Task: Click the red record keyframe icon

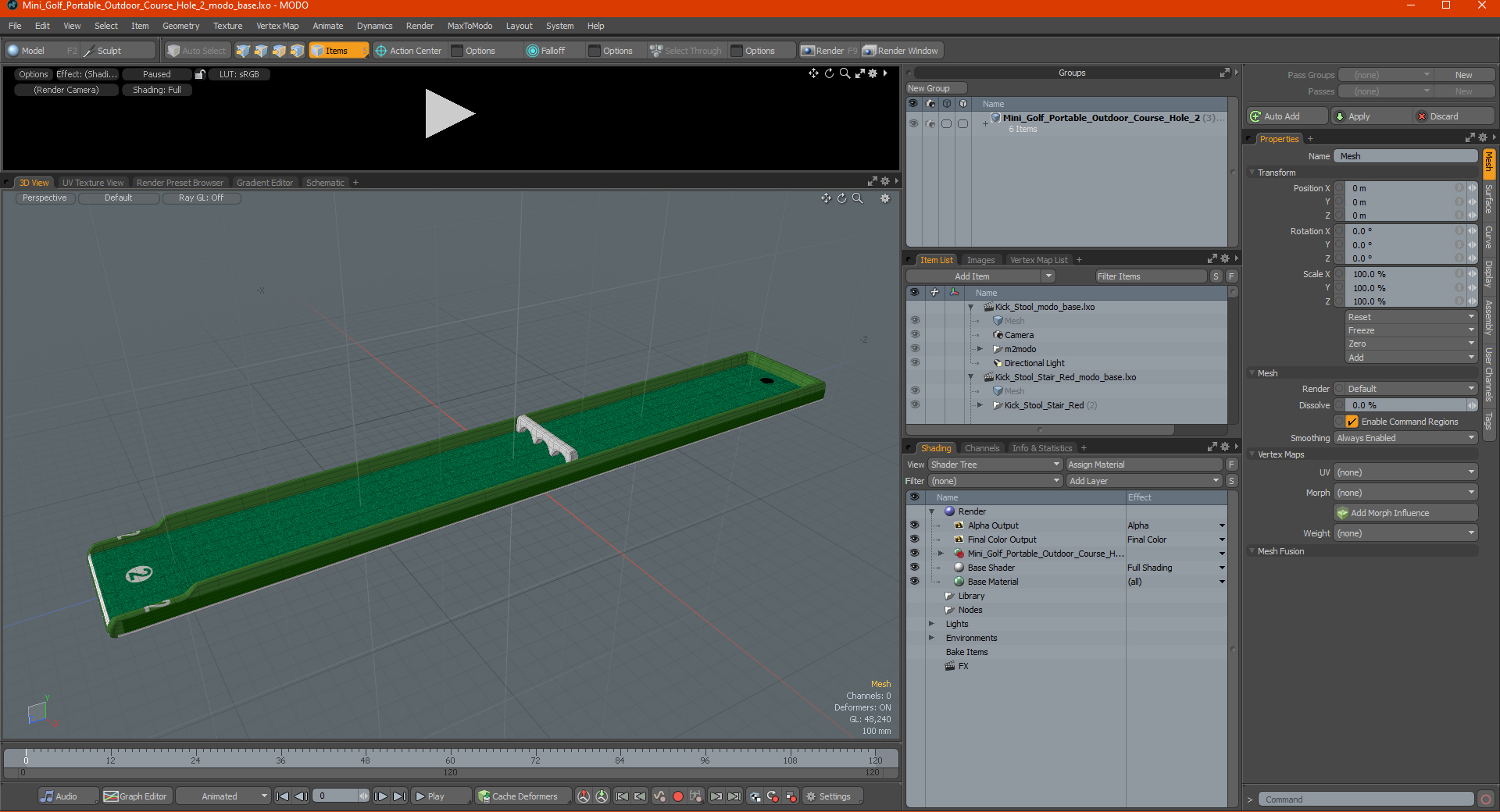Action: [x=678, y=796]
